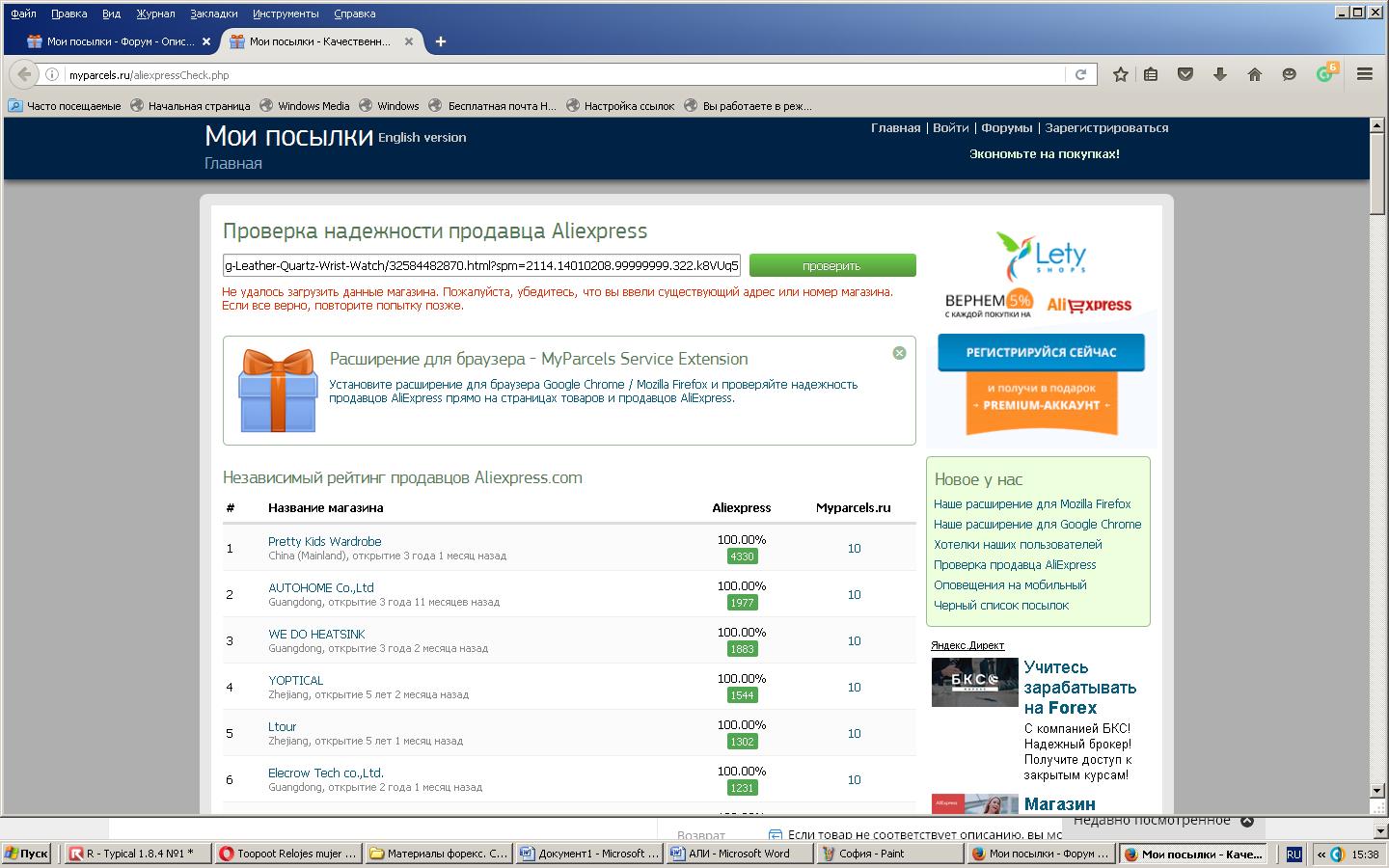The image size is (1389, 868).
Task: Click the green extension icon with badge 6
Action: (x=1326, y=73)
